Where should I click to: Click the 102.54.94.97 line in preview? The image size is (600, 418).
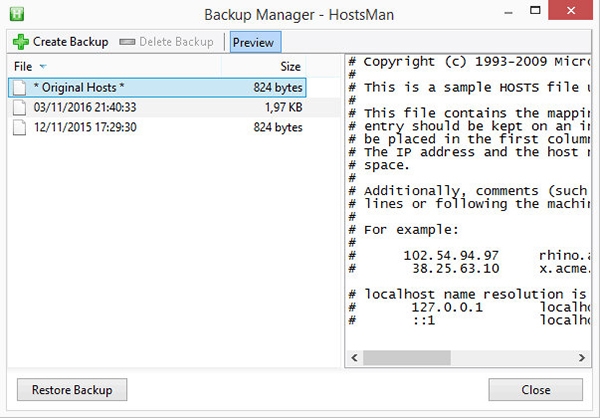(x=469, y=255)
